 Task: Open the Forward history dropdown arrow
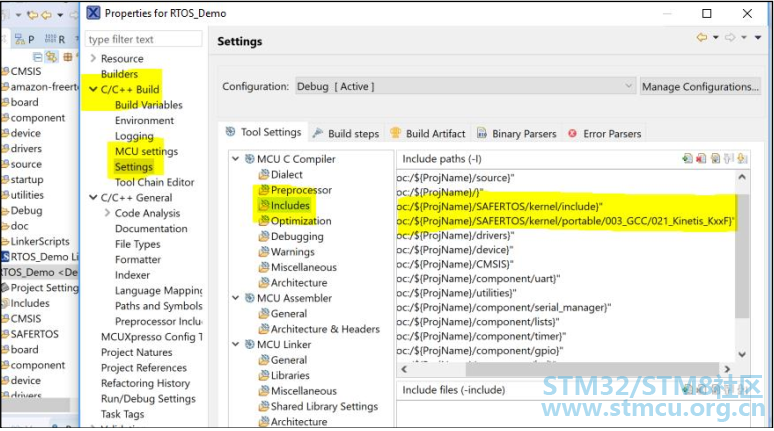tap(744, 38)
